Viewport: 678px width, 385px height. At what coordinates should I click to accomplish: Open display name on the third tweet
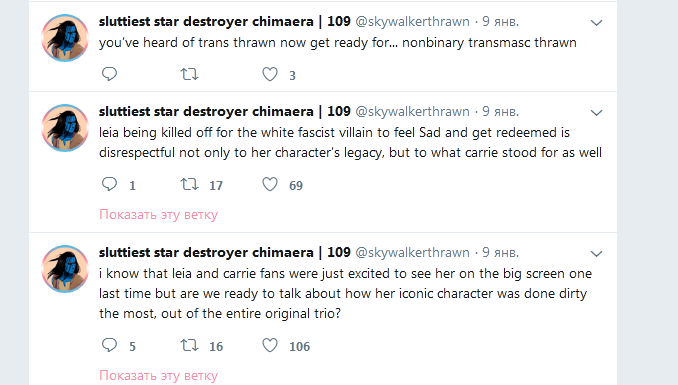(x=224, y=252)
